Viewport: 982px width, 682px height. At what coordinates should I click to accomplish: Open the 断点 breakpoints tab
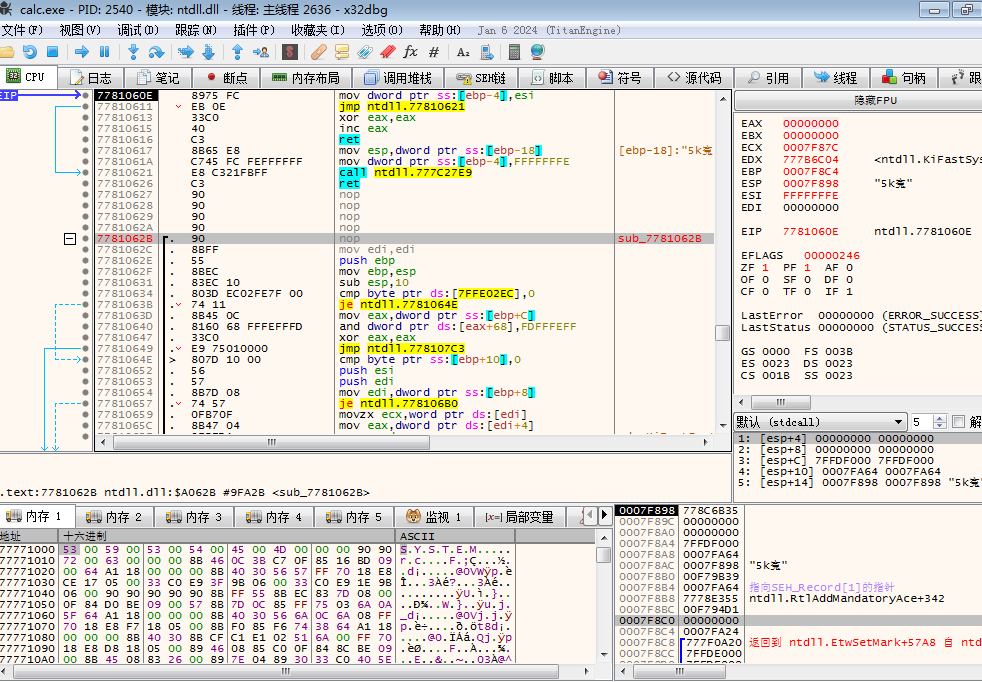point(227,78)
